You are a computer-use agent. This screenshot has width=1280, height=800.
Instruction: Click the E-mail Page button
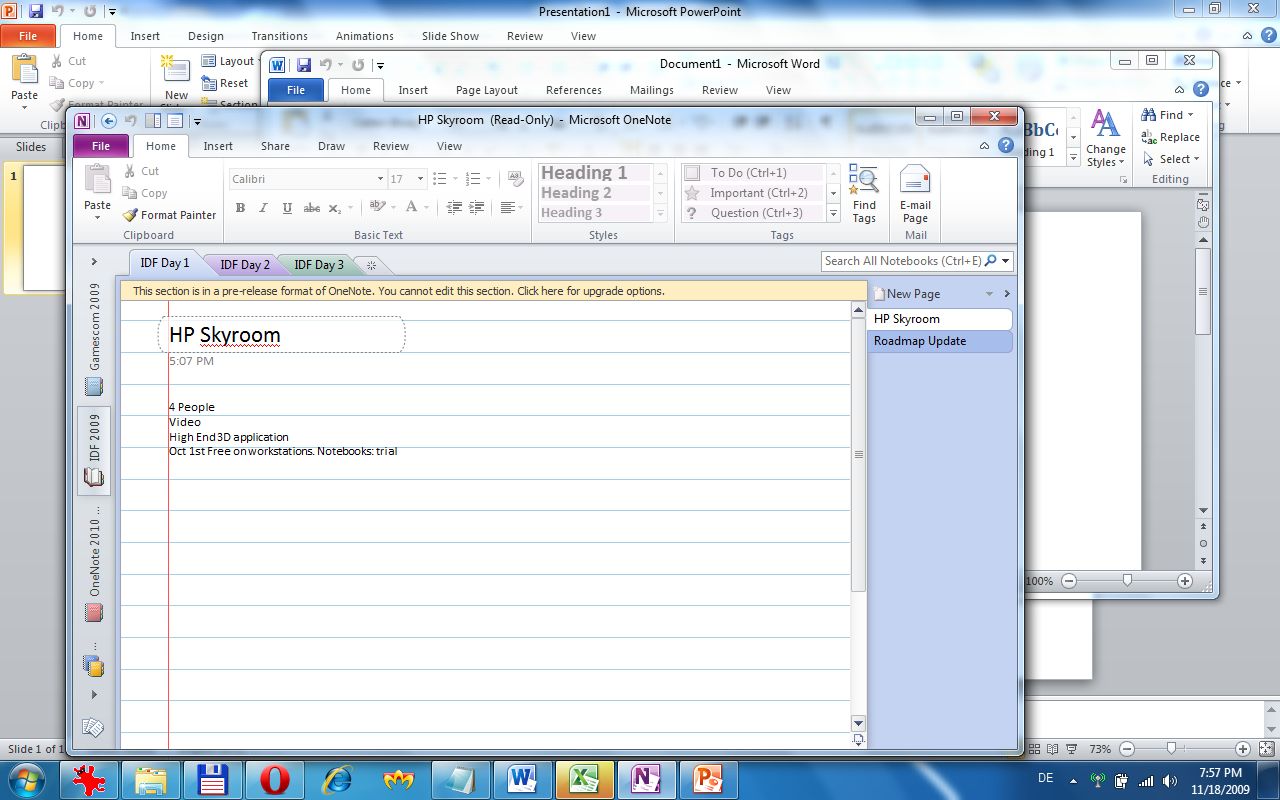(x=915, y=195)
